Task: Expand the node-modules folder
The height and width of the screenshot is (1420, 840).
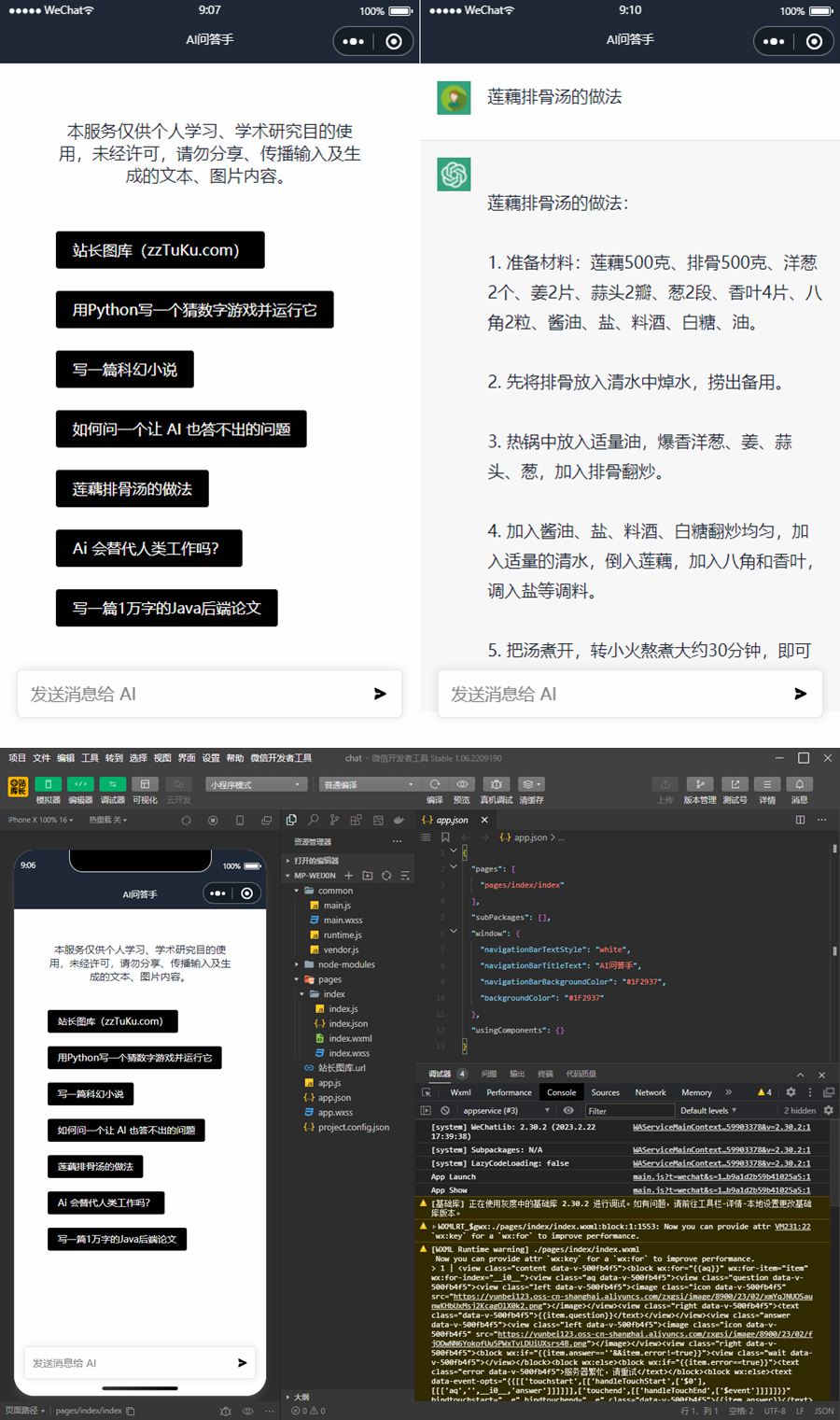Action: (x=347, y=964)
